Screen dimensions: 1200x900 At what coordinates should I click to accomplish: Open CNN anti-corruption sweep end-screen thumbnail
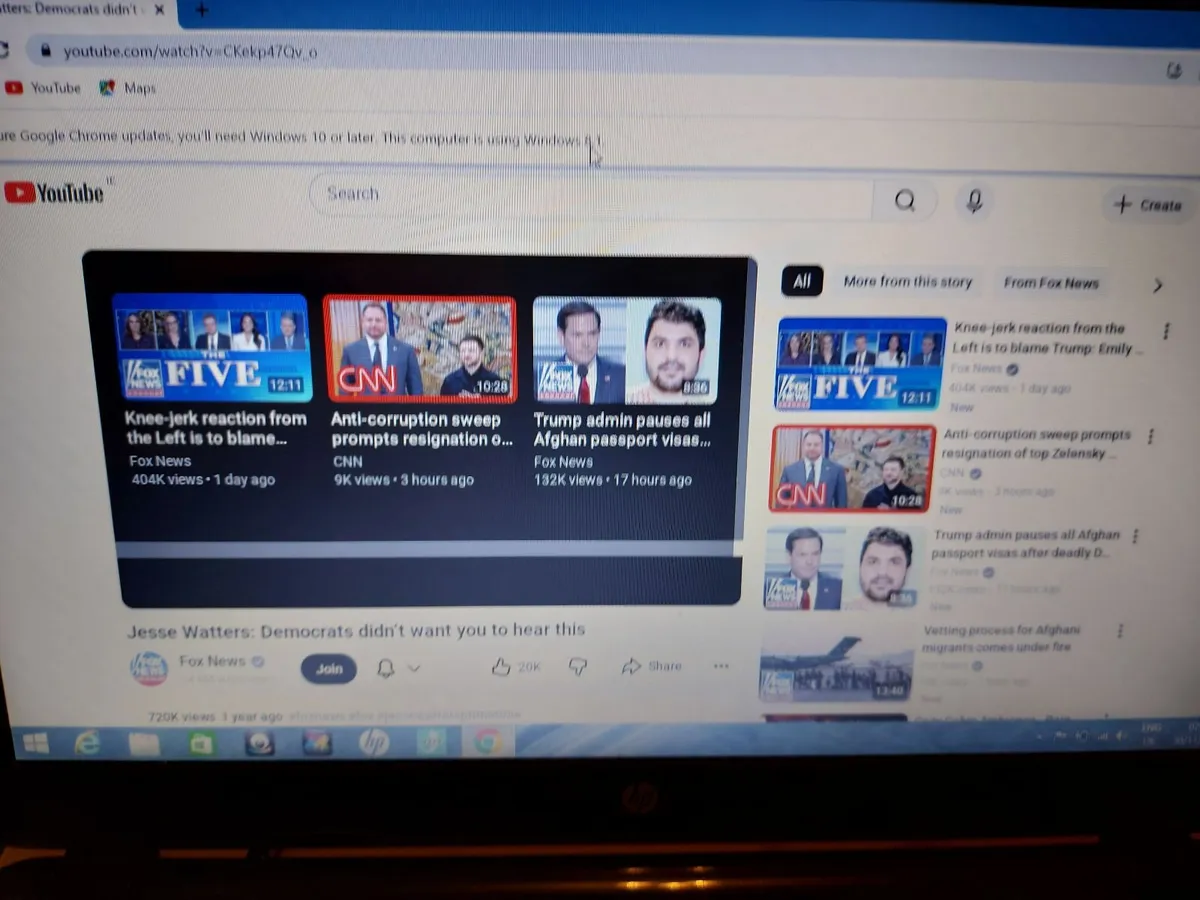pos(419,349)
